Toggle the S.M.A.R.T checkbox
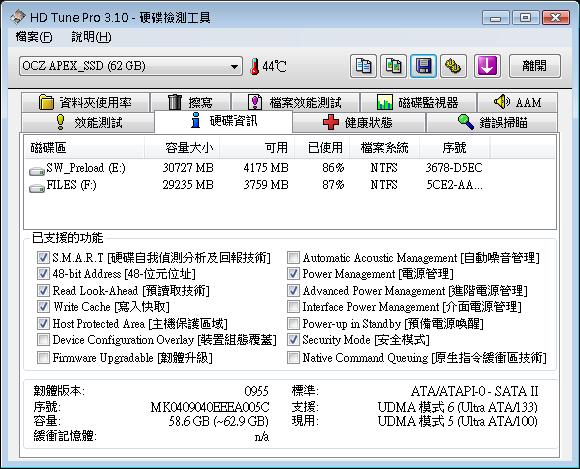 43,257
